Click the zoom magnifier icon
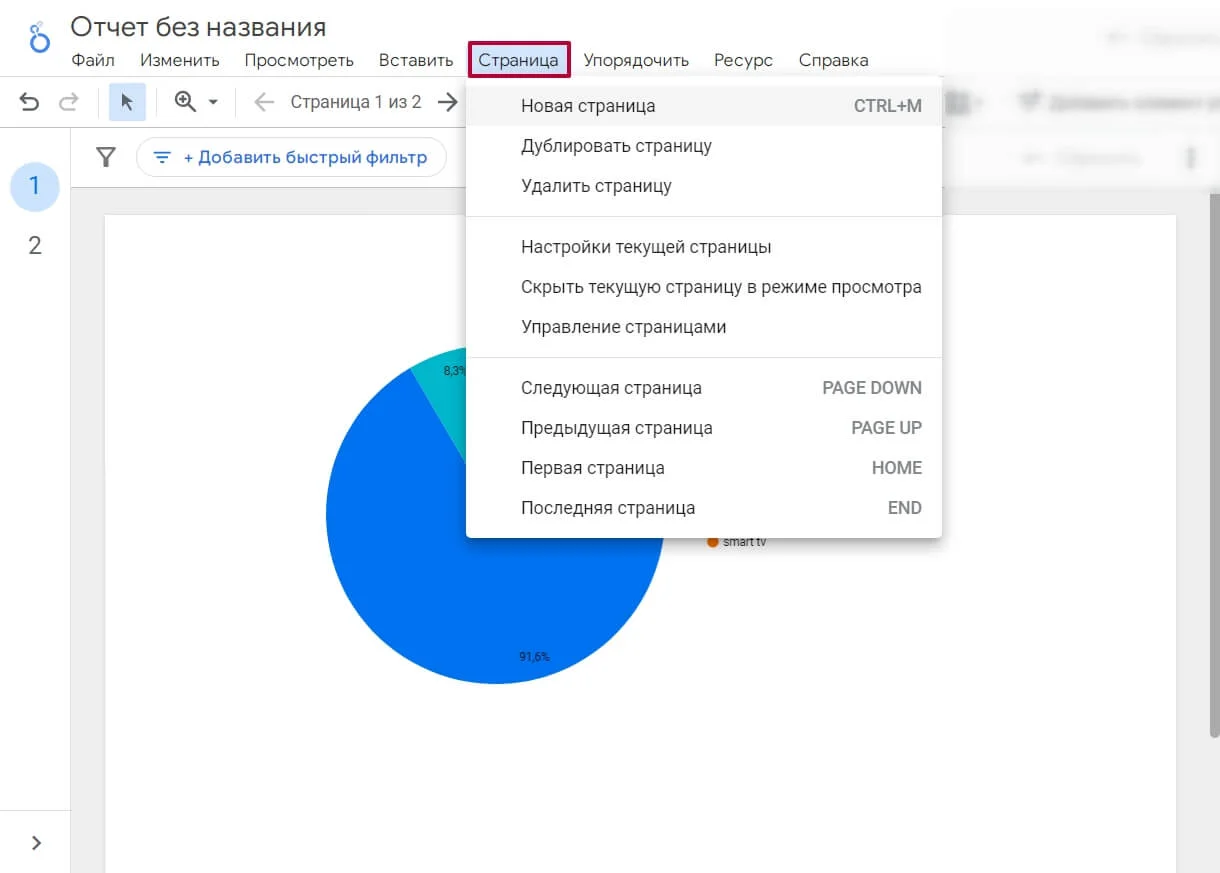The width and height of the screenshot is (1220, 873). 185,102
